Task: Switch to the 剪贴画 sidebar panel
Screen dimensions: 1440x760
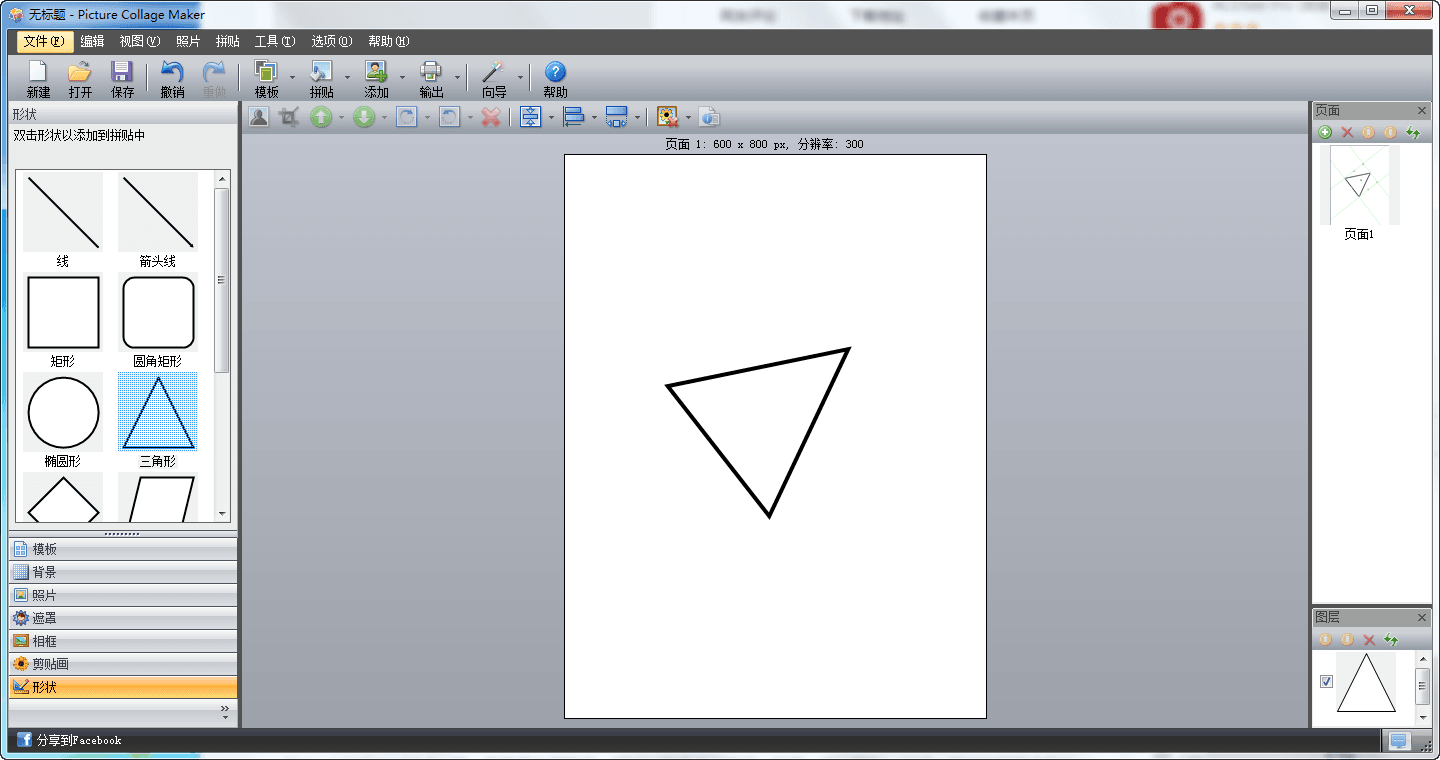Action: click(123, 664)
